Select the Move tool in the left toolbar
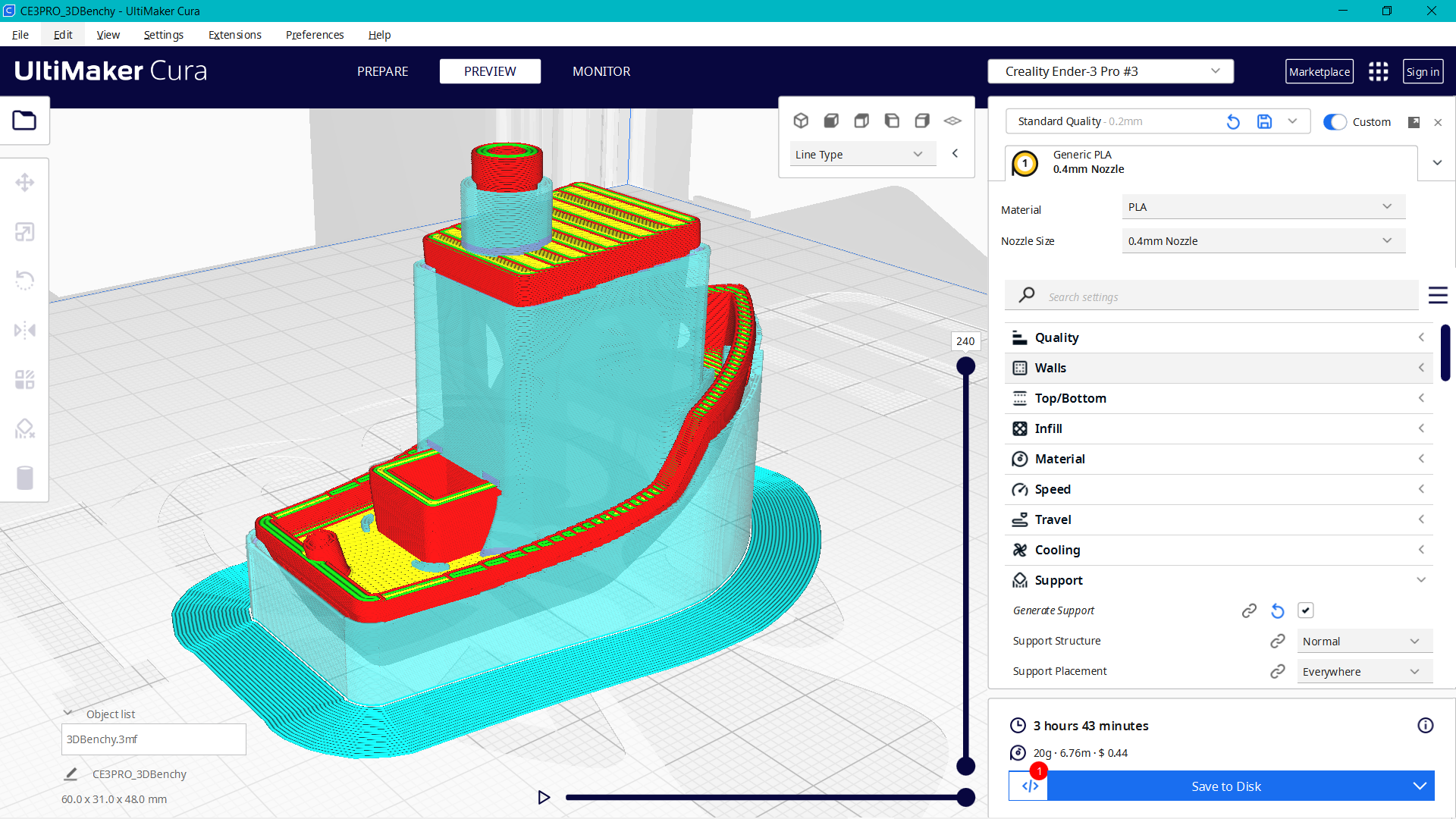 pyautogui.click(x=24, y=183)
